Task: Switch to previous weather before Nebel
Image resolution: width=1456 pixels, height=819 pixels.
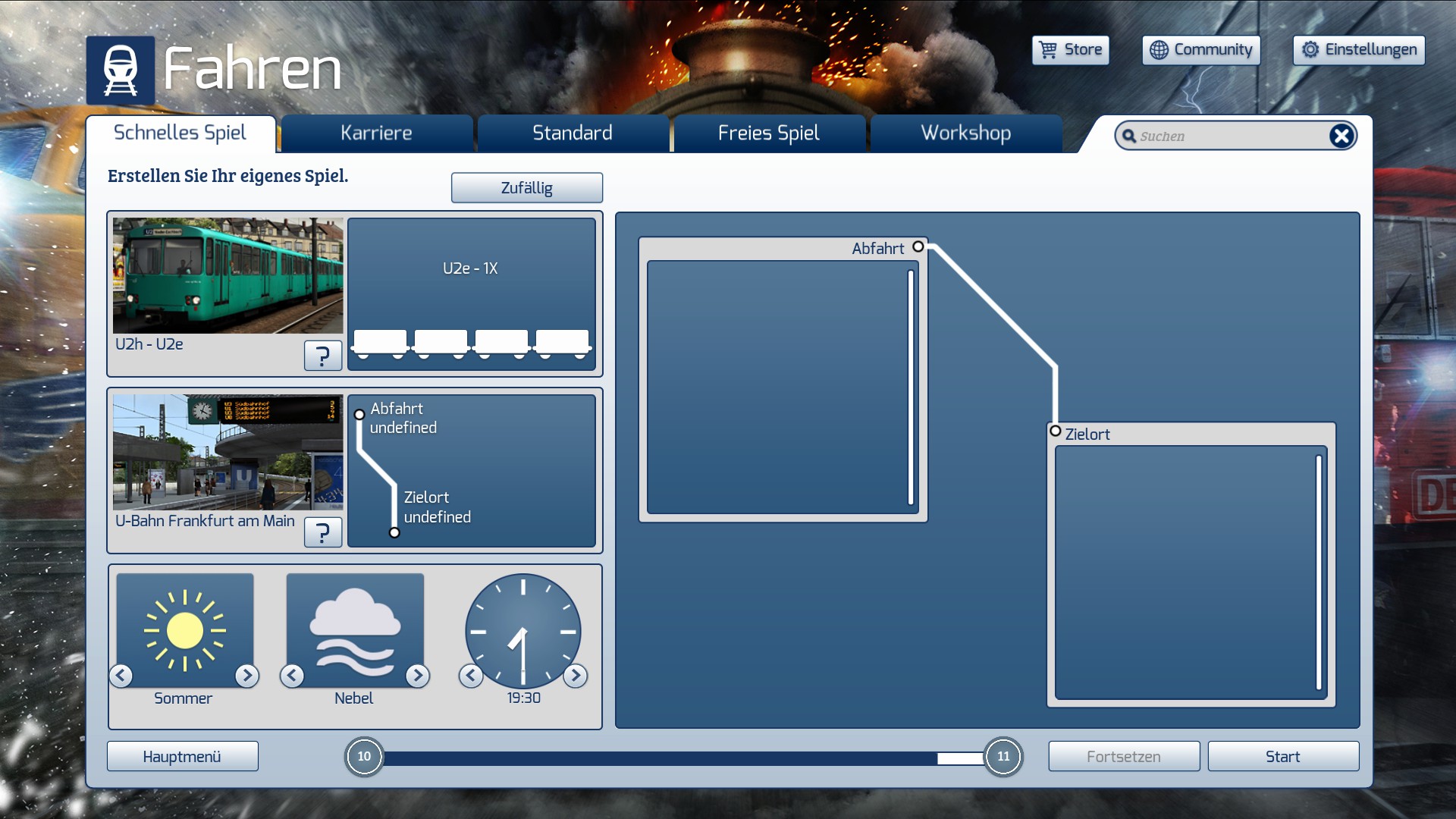Action: pyautogui.click(x=292, y=675)
